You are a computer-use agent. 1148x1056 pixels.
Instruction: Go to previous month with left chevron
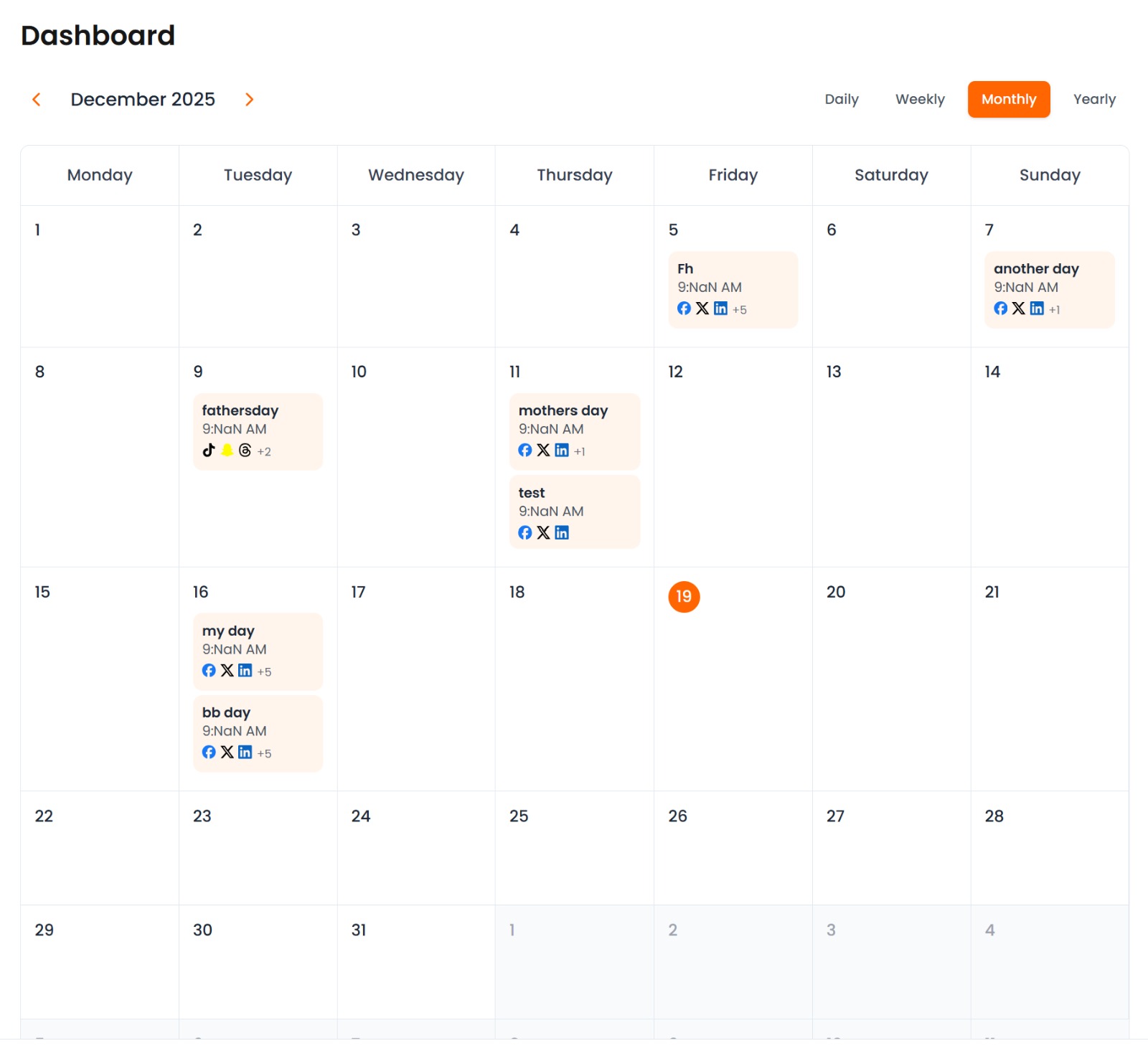point(37,99)
